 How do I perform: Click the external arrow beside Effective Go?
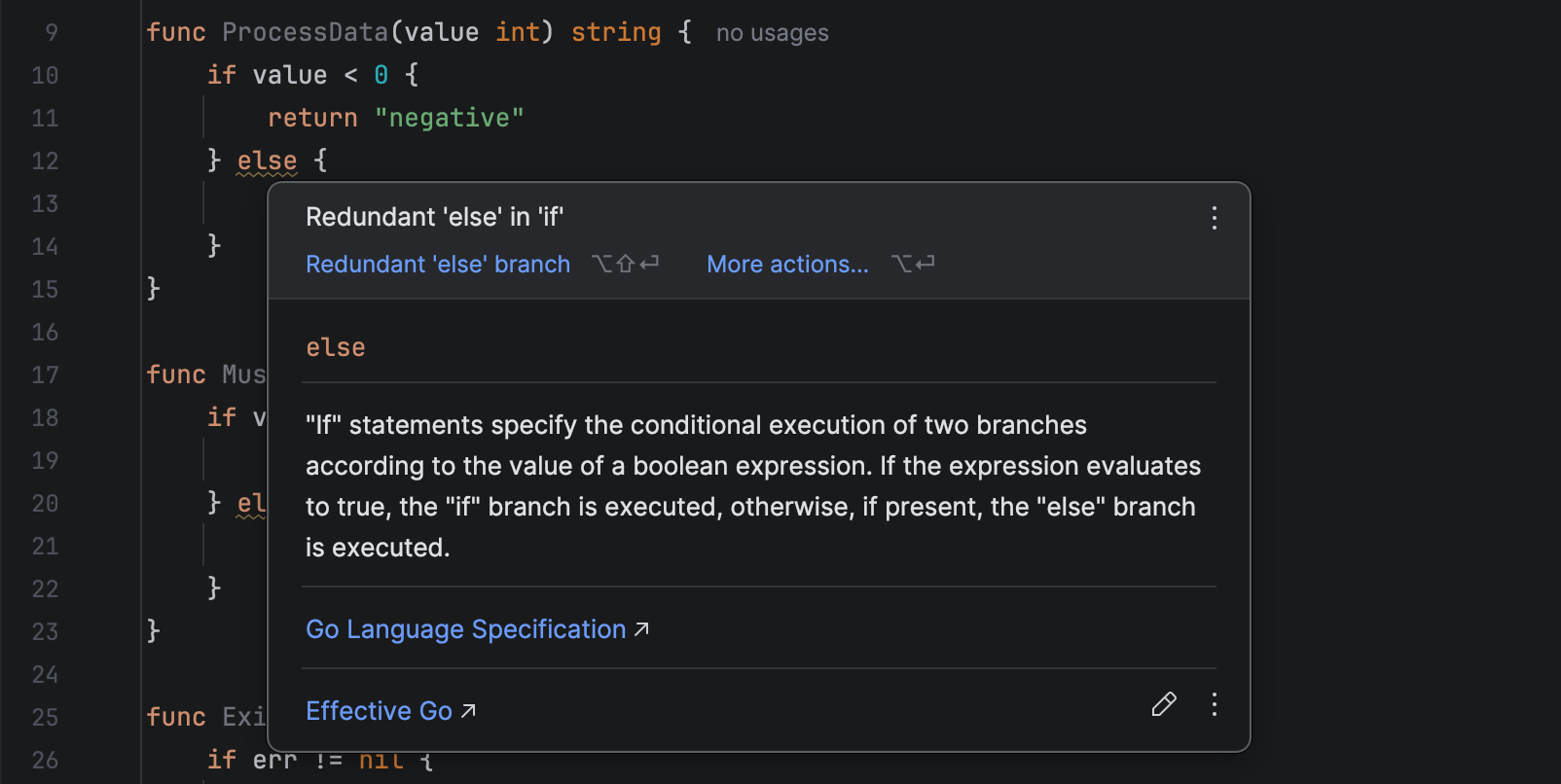(469, 711)
